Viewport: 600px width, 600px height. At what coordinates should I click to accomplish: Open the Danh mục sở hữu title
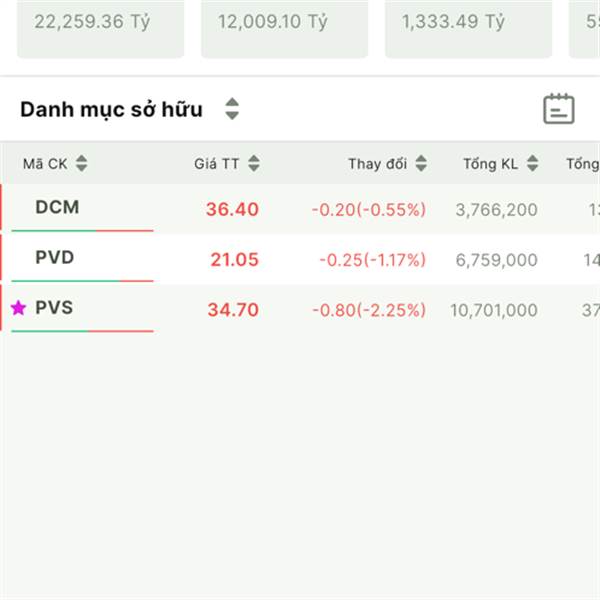(111, 109)
